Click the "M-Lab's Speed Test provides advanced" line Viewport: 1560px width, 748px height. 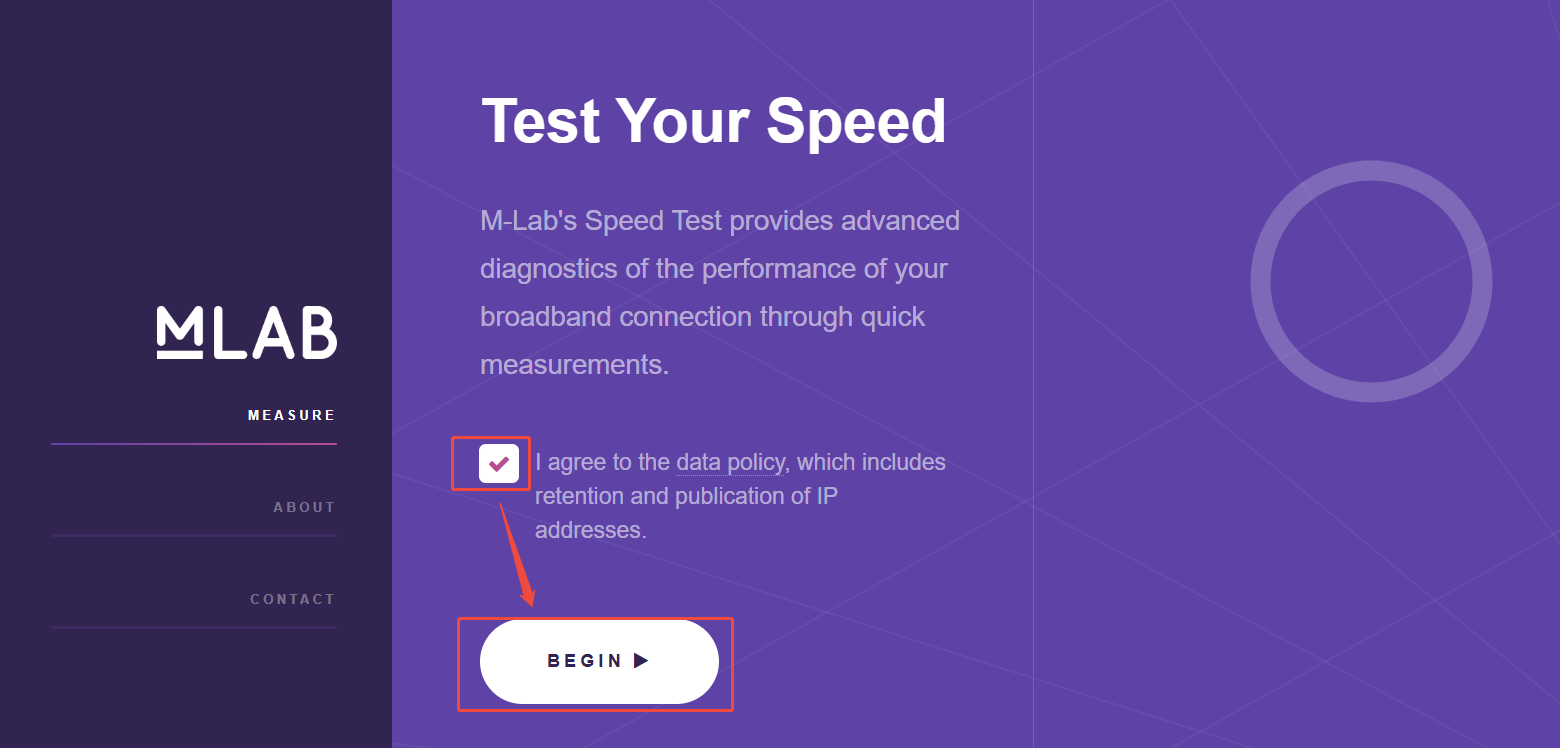[x=720, y=220]
